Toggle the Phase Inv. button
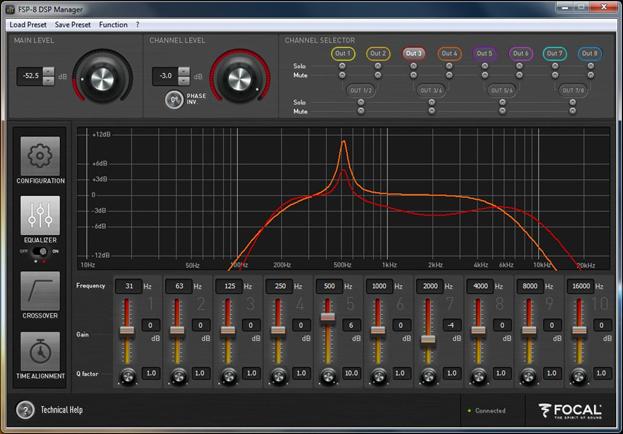Viewport: 623px width, 434px height. click(174, 99)
